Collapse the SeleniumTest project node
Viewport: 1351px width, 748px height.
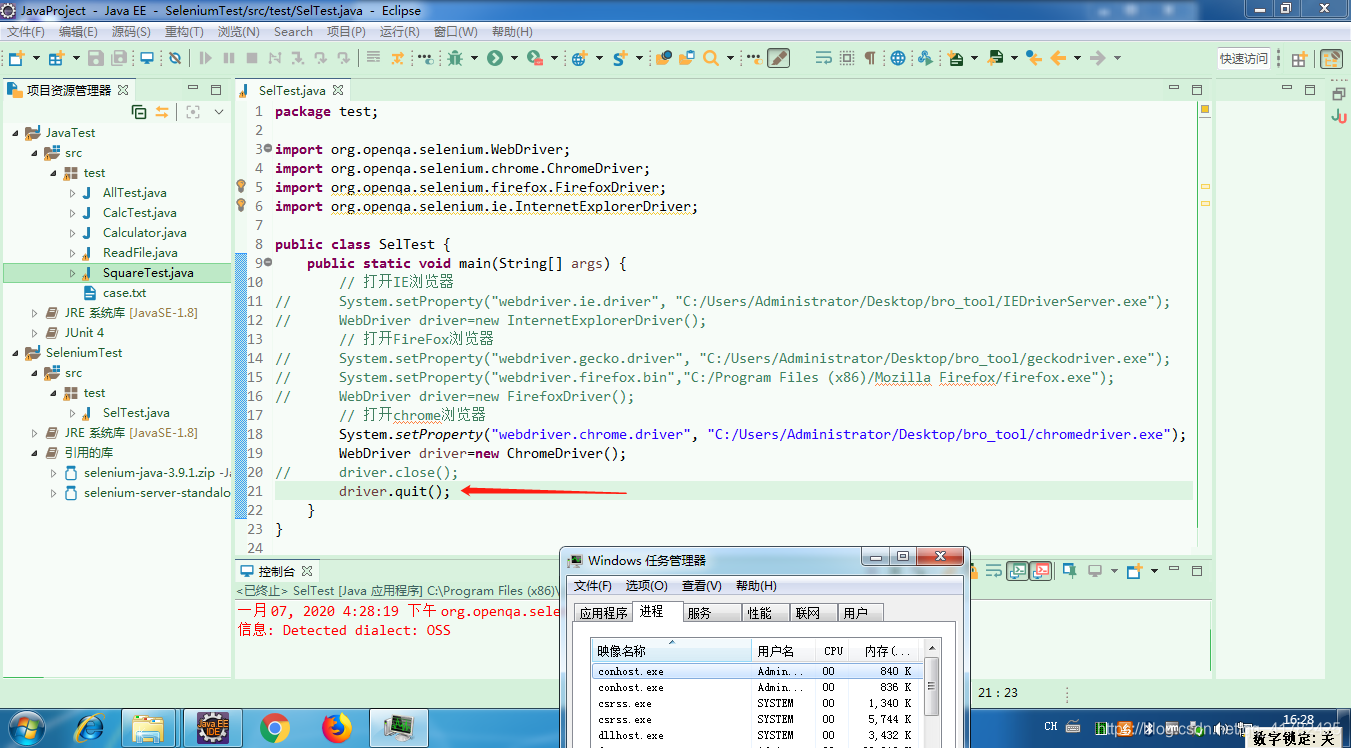coord(16,353)
